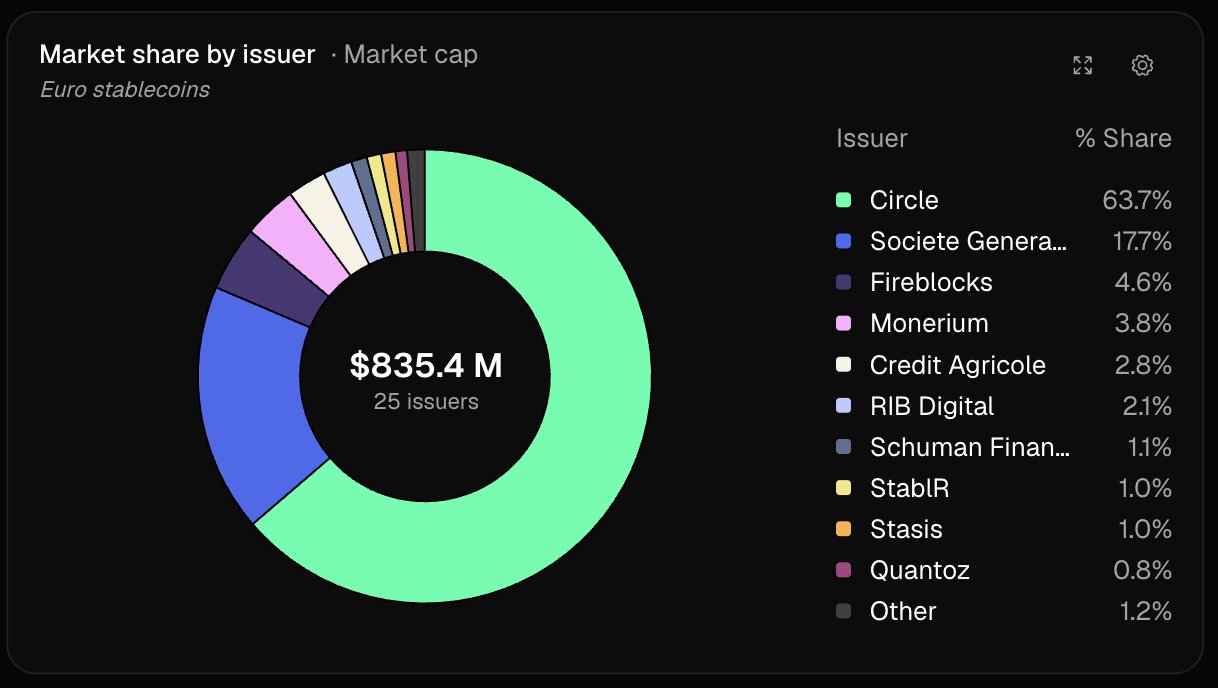Click the 63.7% share value

point(1137,200)
